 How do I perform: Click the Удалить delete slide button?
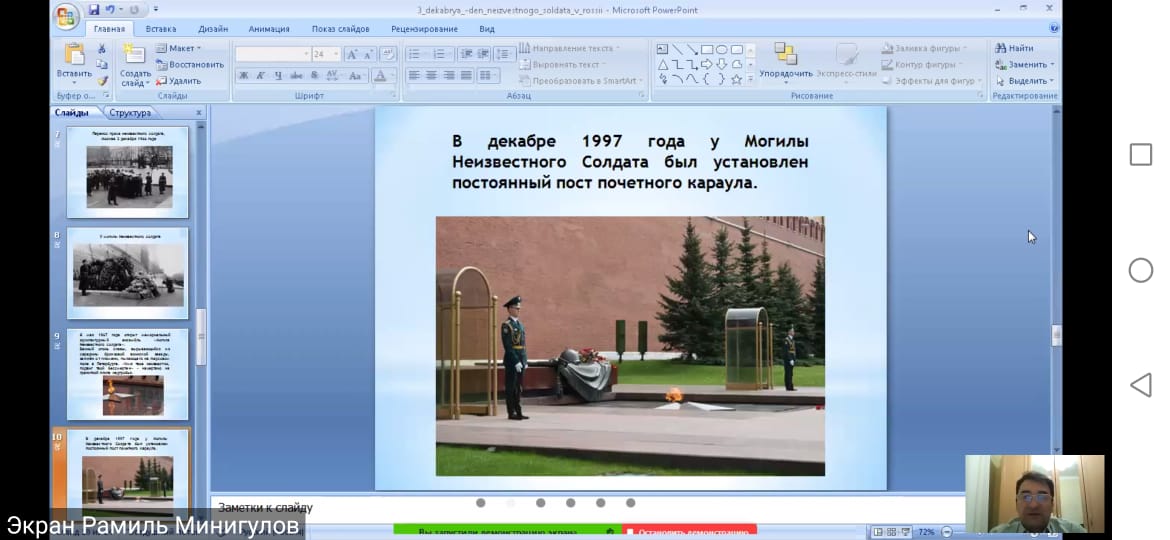(178, 81)
